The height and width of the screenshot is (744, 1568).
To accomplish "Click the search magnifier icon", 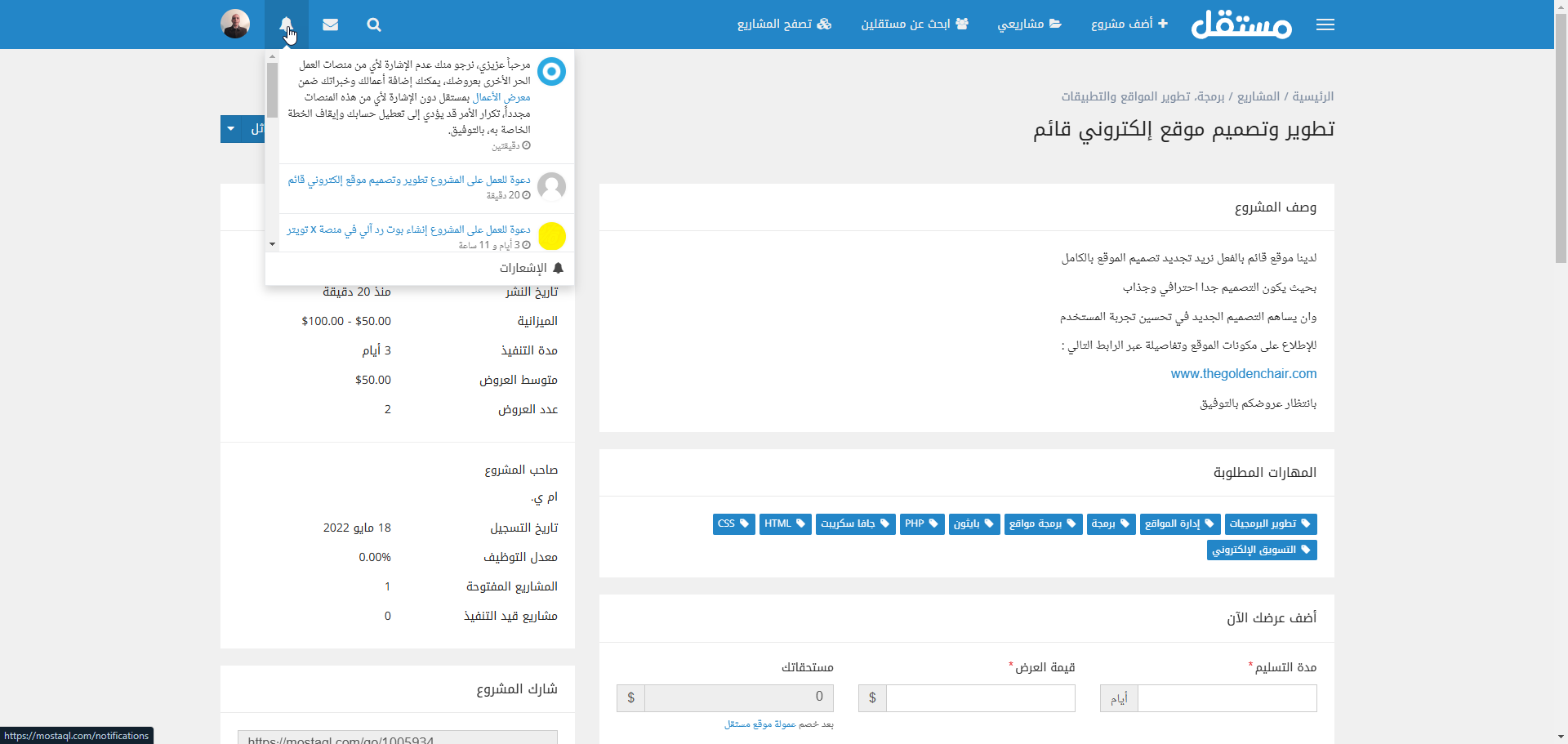I will tap(374, 25).
